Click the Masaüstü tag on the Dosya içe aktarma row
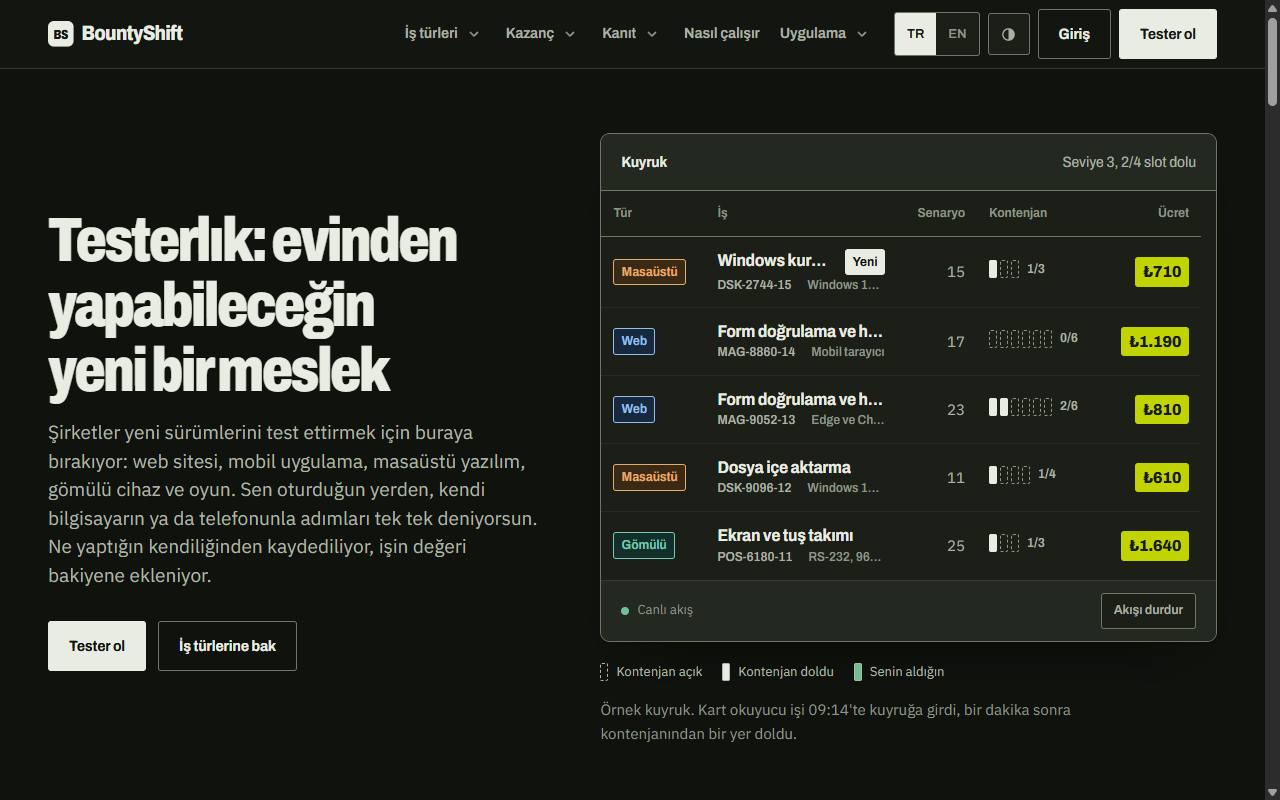Viewport: 1280px width, 800px height. pos(649,477)
